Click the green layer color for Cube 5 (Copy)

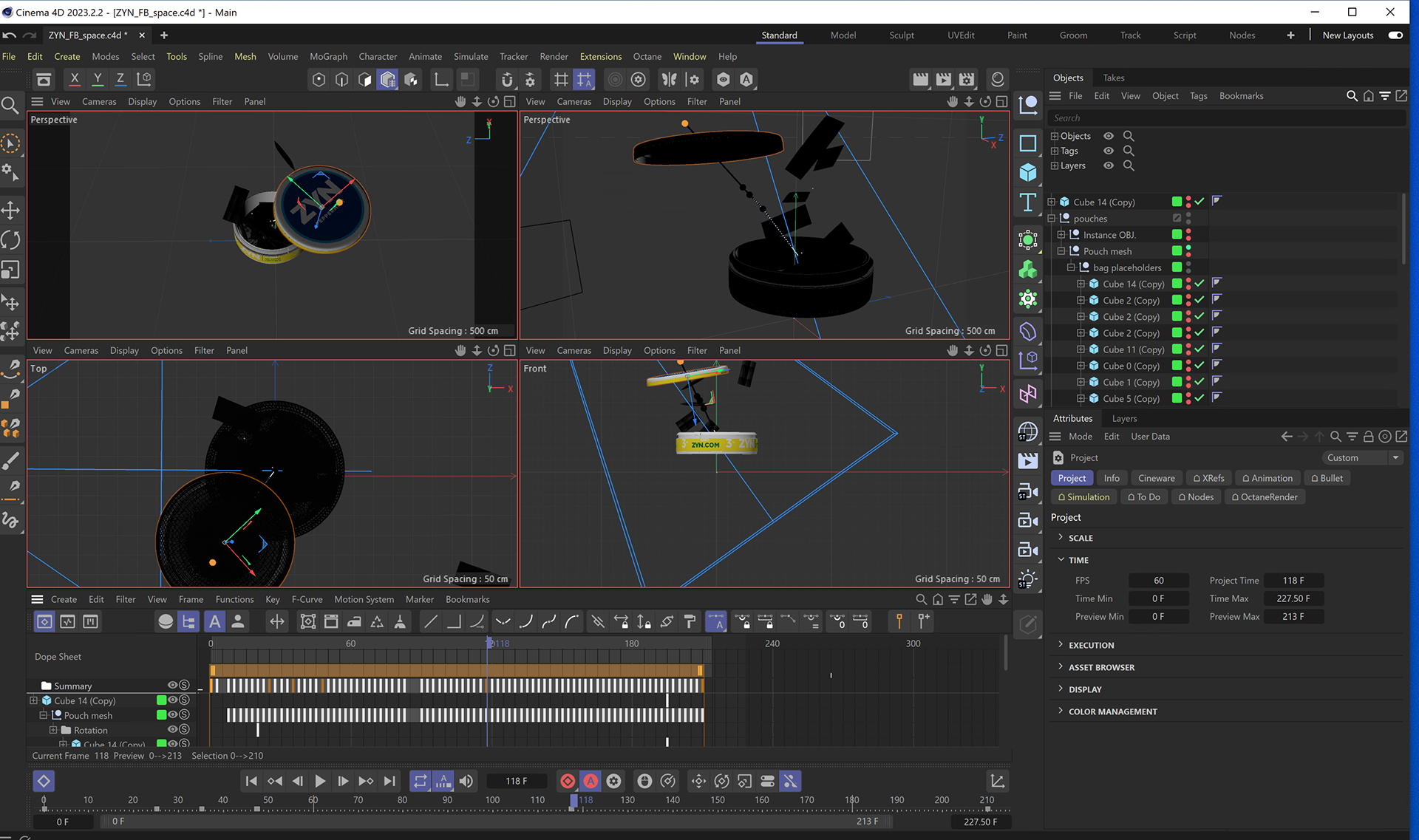pos(1177,398)
